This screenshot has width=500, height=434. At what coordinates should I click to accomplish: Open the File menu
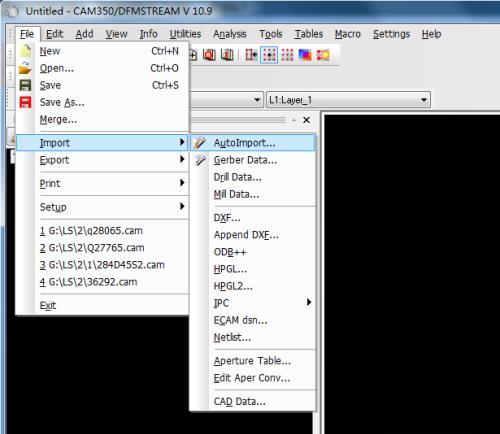(27, 34)
